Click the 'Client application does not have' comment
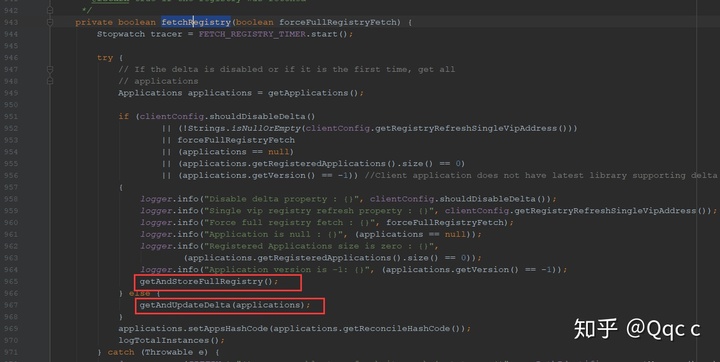This screenshot has width=720, height=362. tap(541, 175)
